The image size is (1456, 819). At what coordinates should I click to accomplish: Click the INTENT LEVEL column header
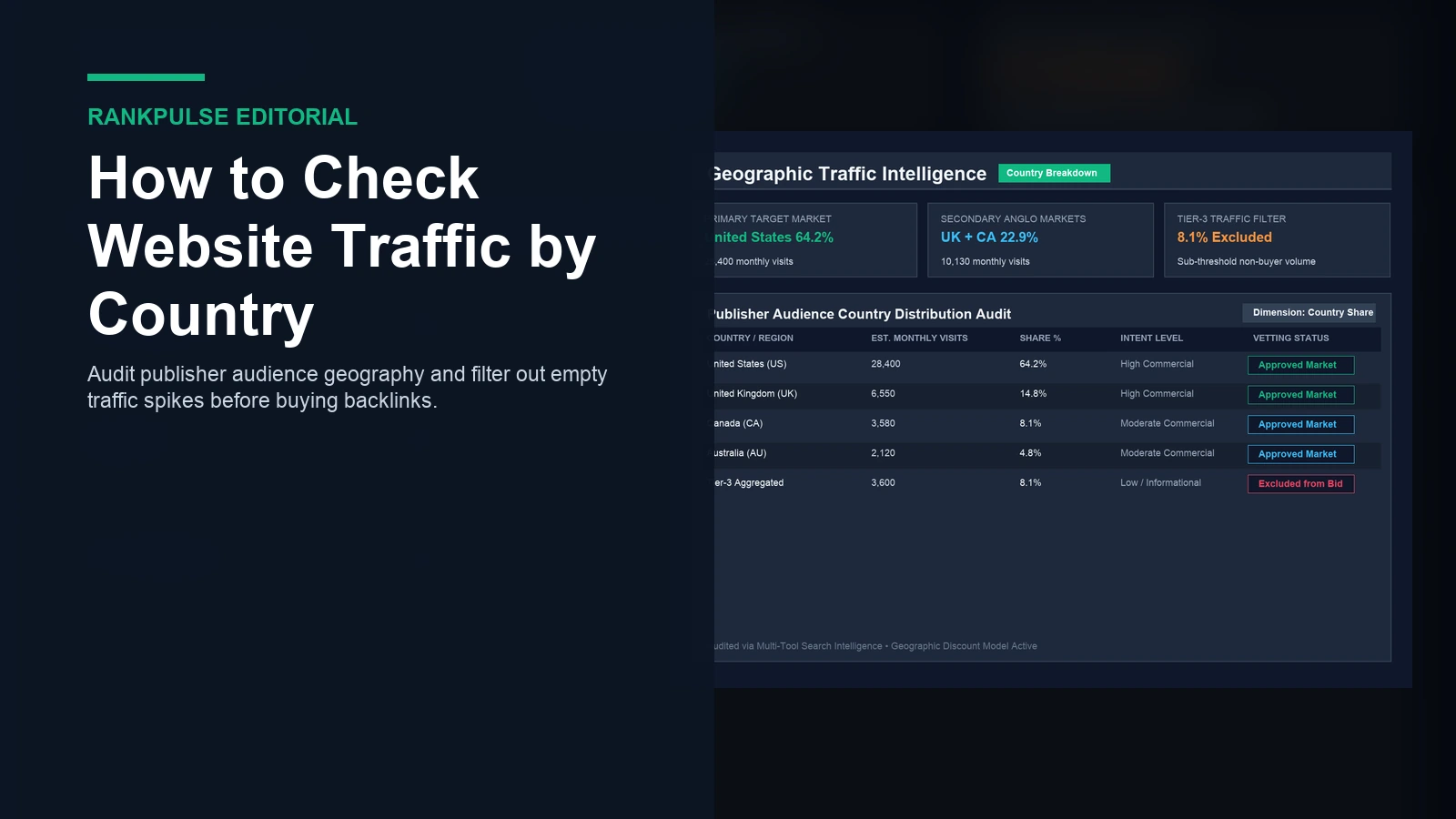pyautogui.click(x=1151, y=338)
